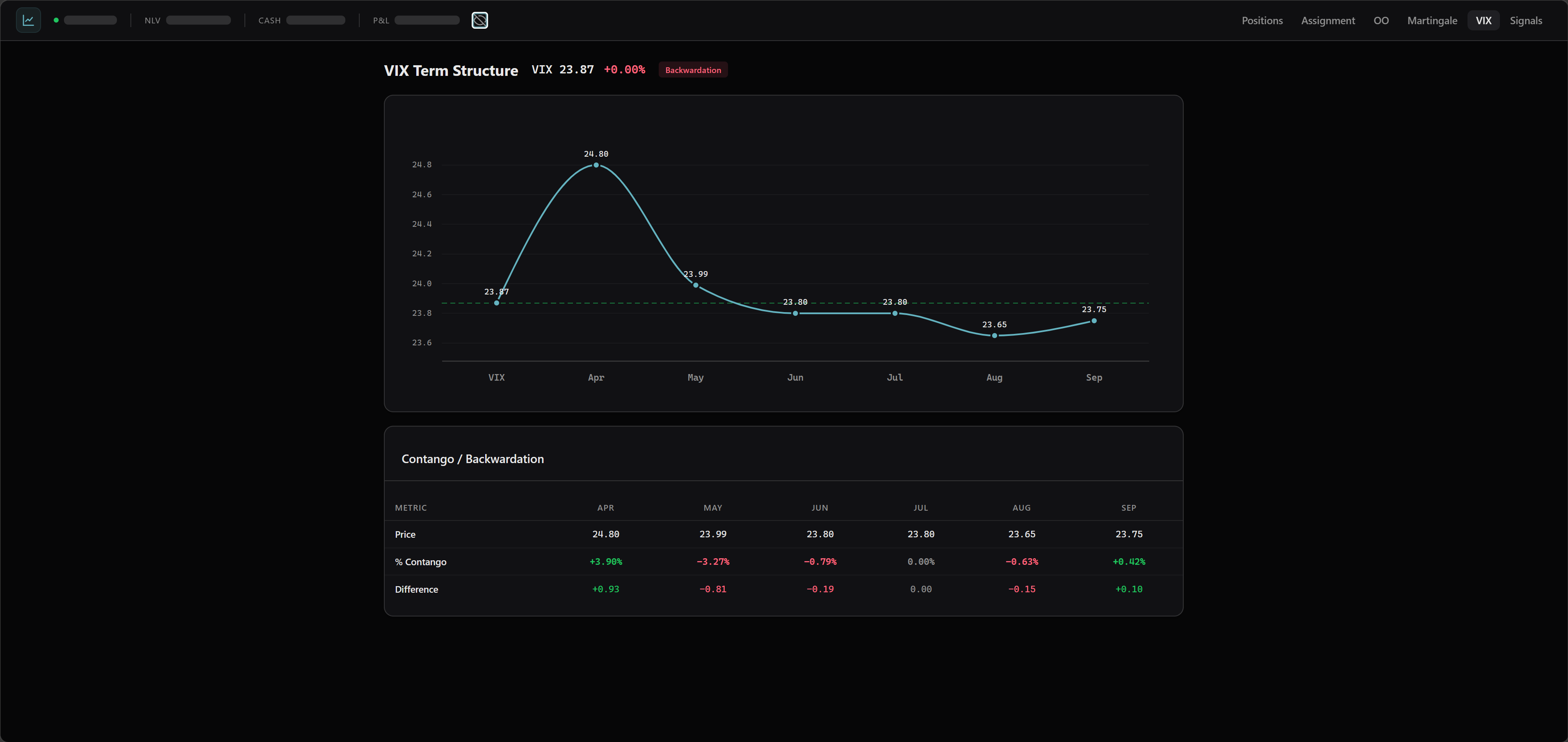1568x742 pixels.
Task: Toggle the hide balances eye icon
Action: pyautogui.click(x=479, y=20)
